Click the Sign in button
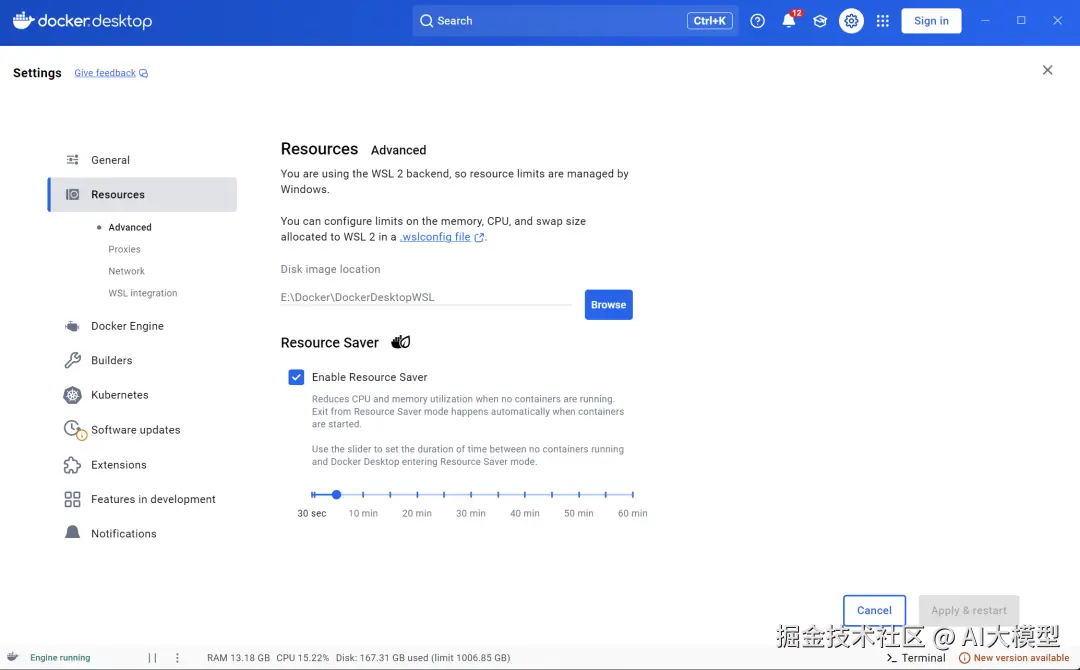This screenshot has height=670, width=1080. point(931,21)
